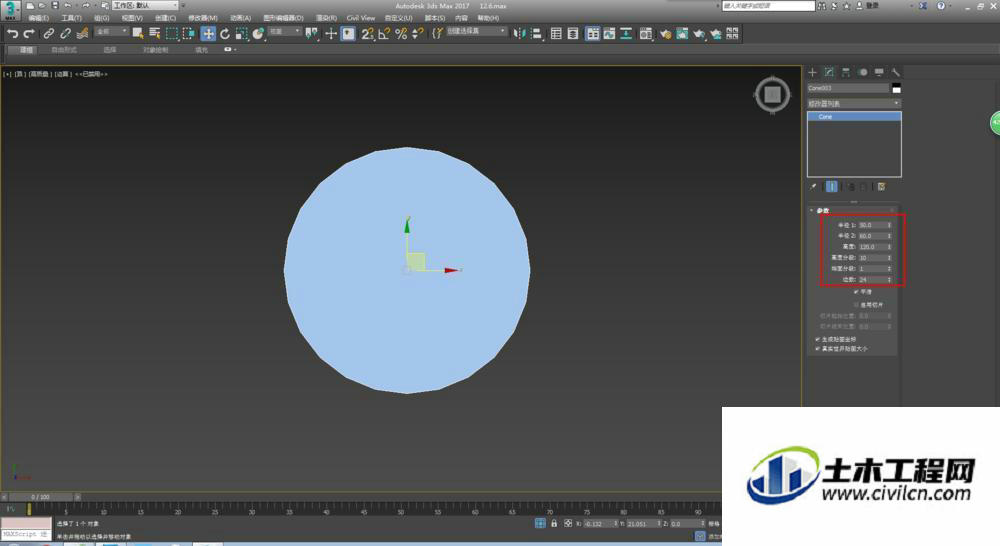Open the workspace selector dropdown
This screenshot has height=546, width=1000.
(x=145, y=5)
